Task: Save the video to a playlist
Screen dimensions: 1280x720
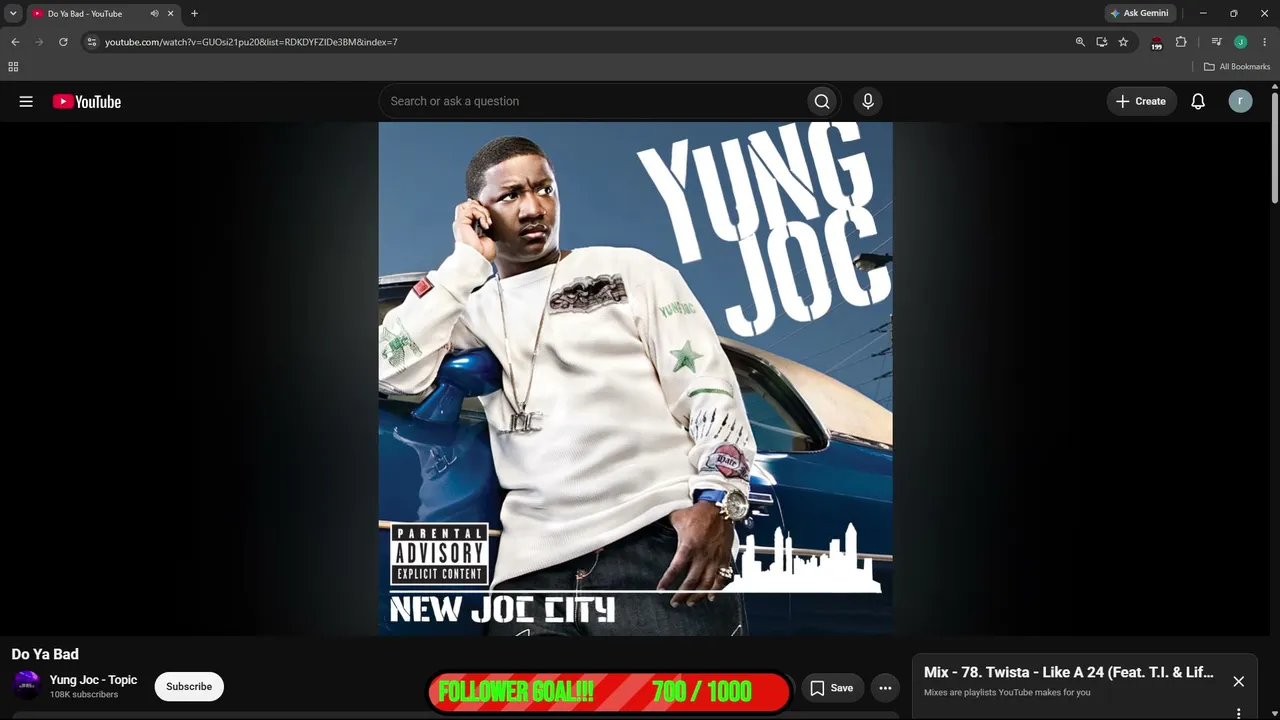Action: click(x=832, y=688)
